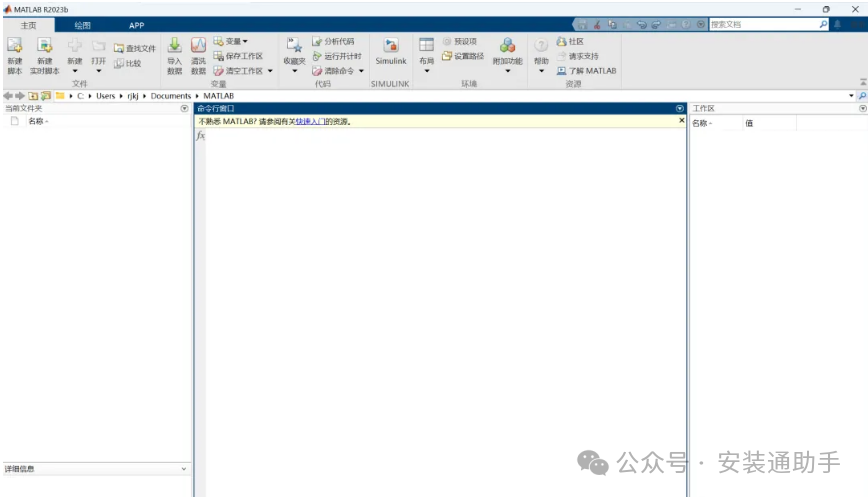Click the quick access Copy icon
The image size is (868, 497).
pyautogui.click(x=612, y=24)
